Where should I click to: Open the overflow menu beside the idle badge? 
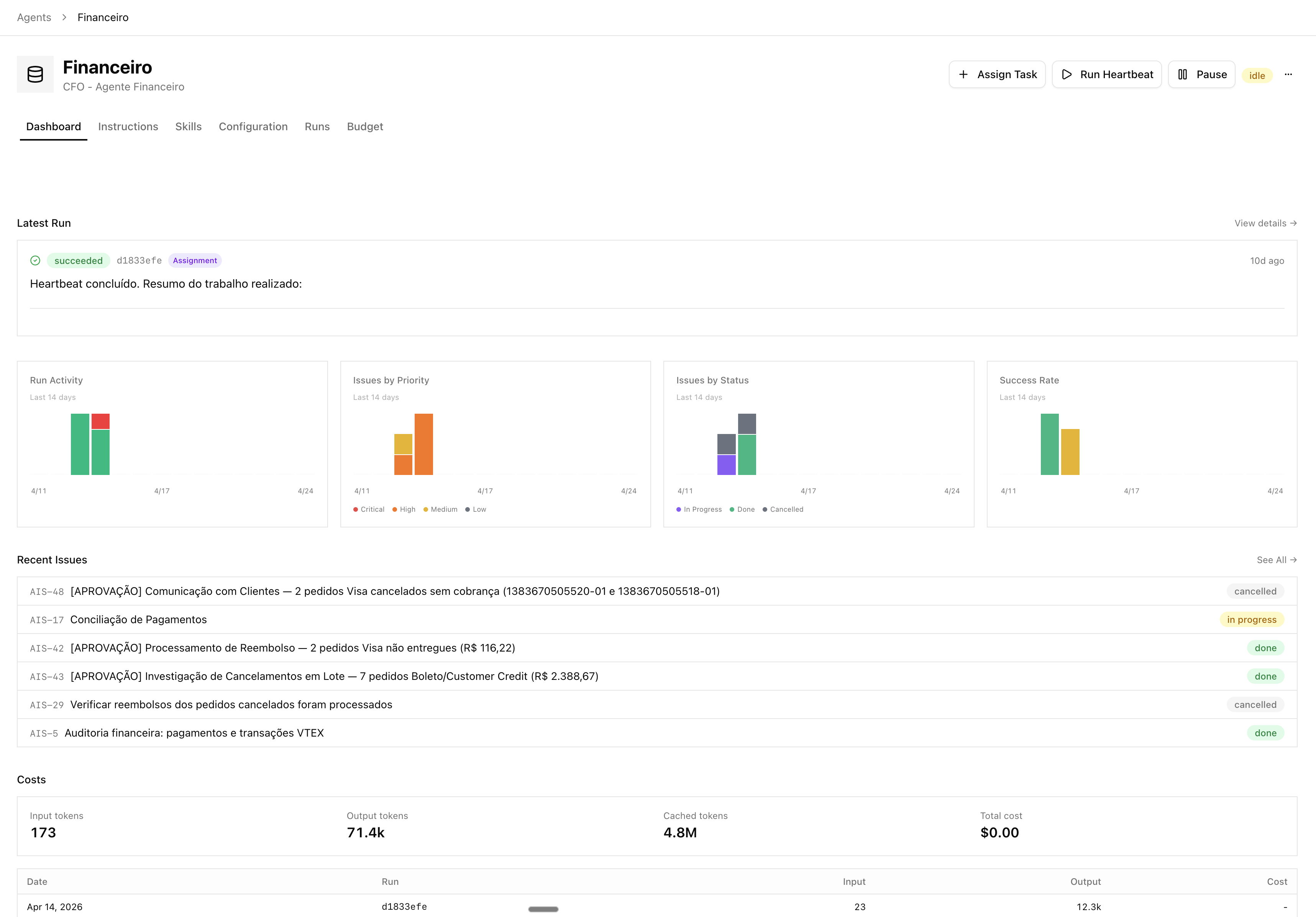(x=1289, y=74)
